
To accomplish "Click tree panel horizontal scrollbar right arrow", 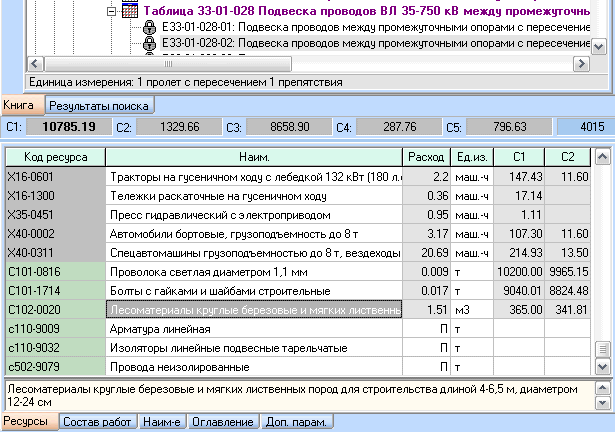I will point(581,63).
